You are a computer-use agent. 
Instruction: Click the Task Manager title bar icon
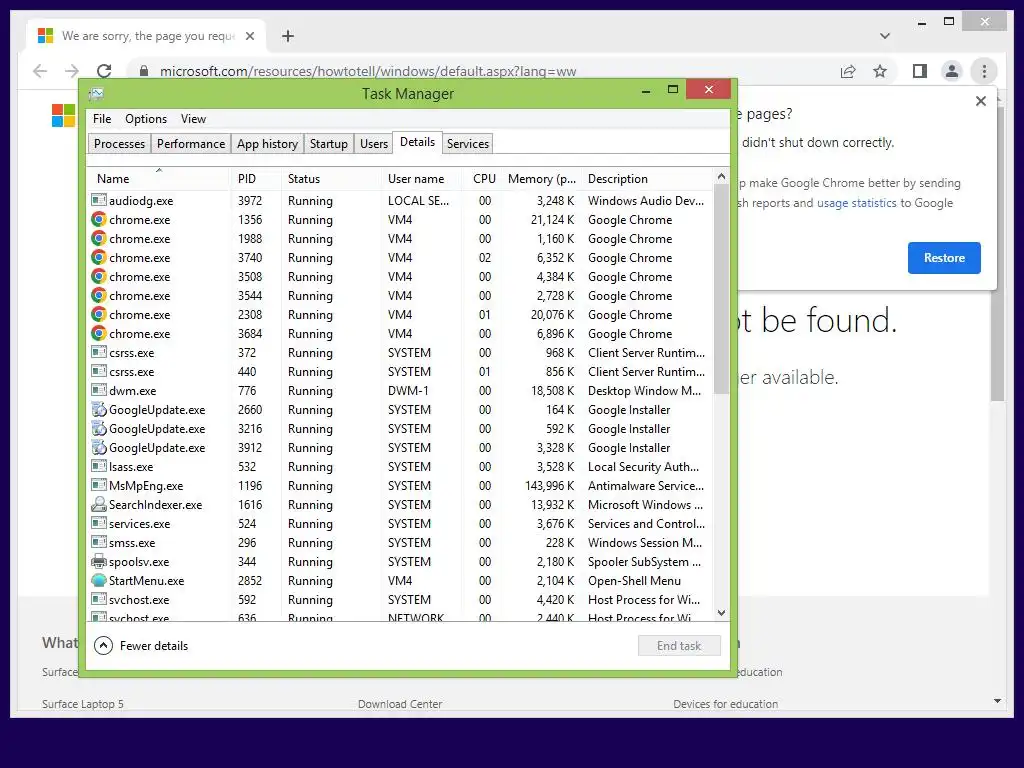[x=96, y=94]
